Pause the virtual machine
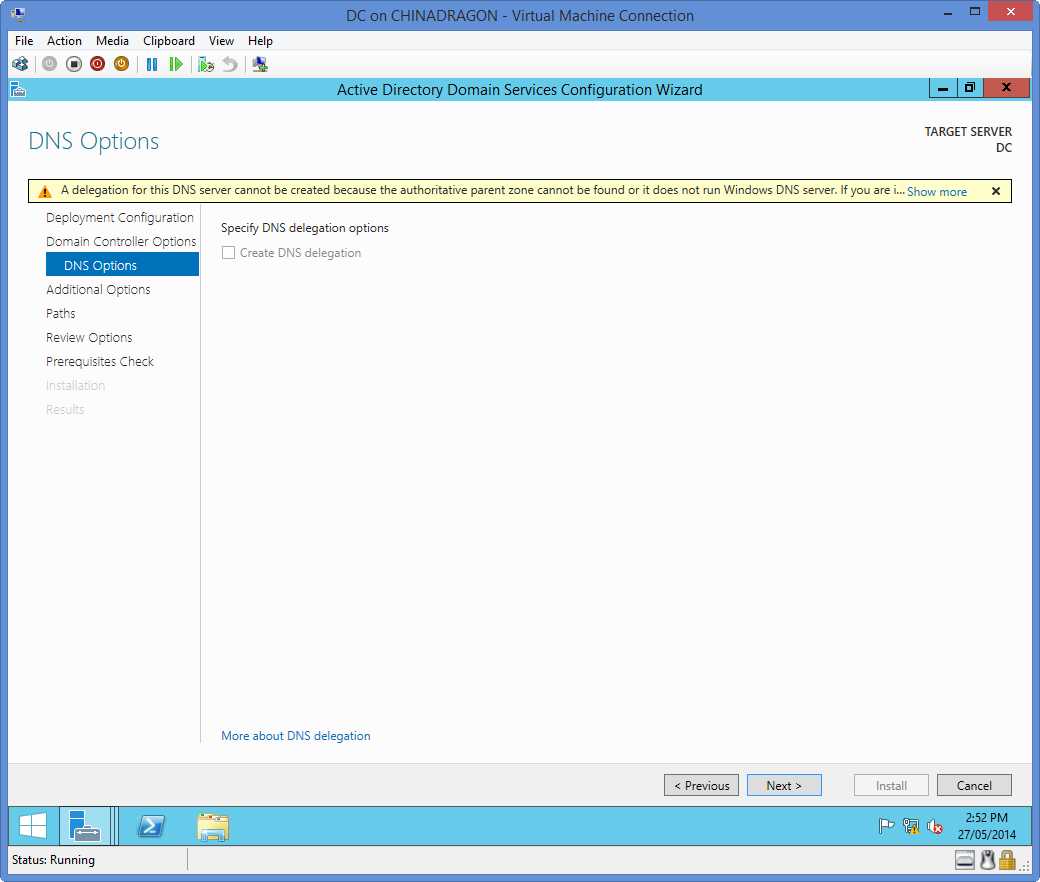1040x882 pixels. 152,64
